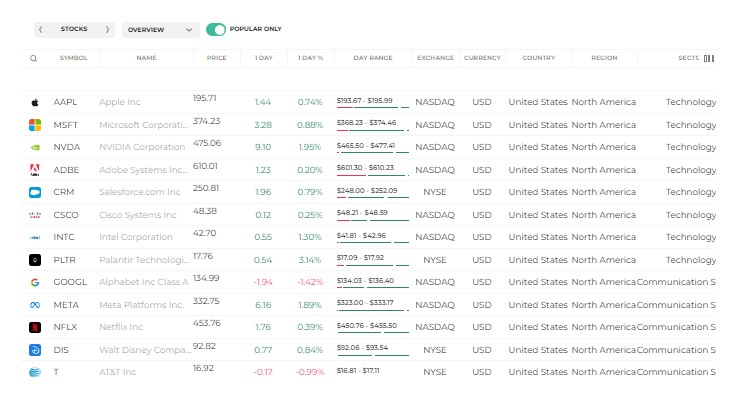The image size is (736, 395).
Task: Click the NVIDIA logo icon
Action: pos(35,147)
